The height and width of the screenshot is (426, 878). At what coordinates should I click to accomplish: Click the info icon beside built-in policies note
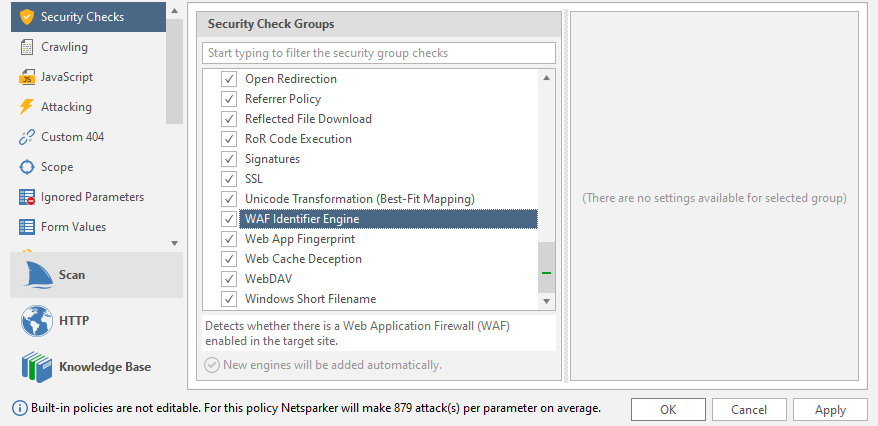[20, 409]
